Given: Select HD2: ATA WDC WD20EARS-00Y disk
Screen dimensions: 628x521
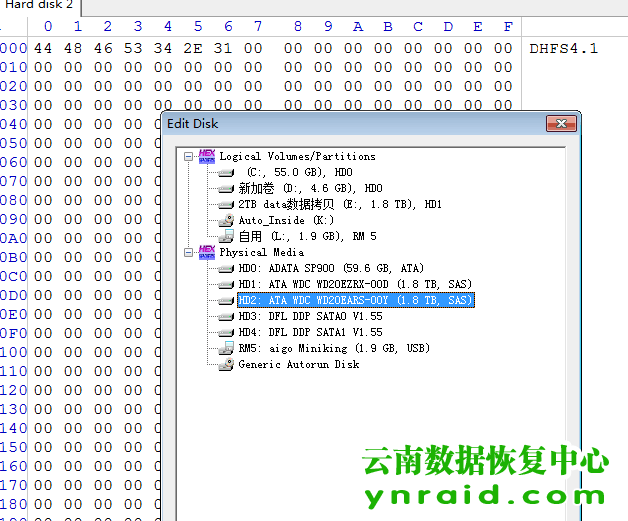Looking at the screenshot, I should click(x=355, y=300).
